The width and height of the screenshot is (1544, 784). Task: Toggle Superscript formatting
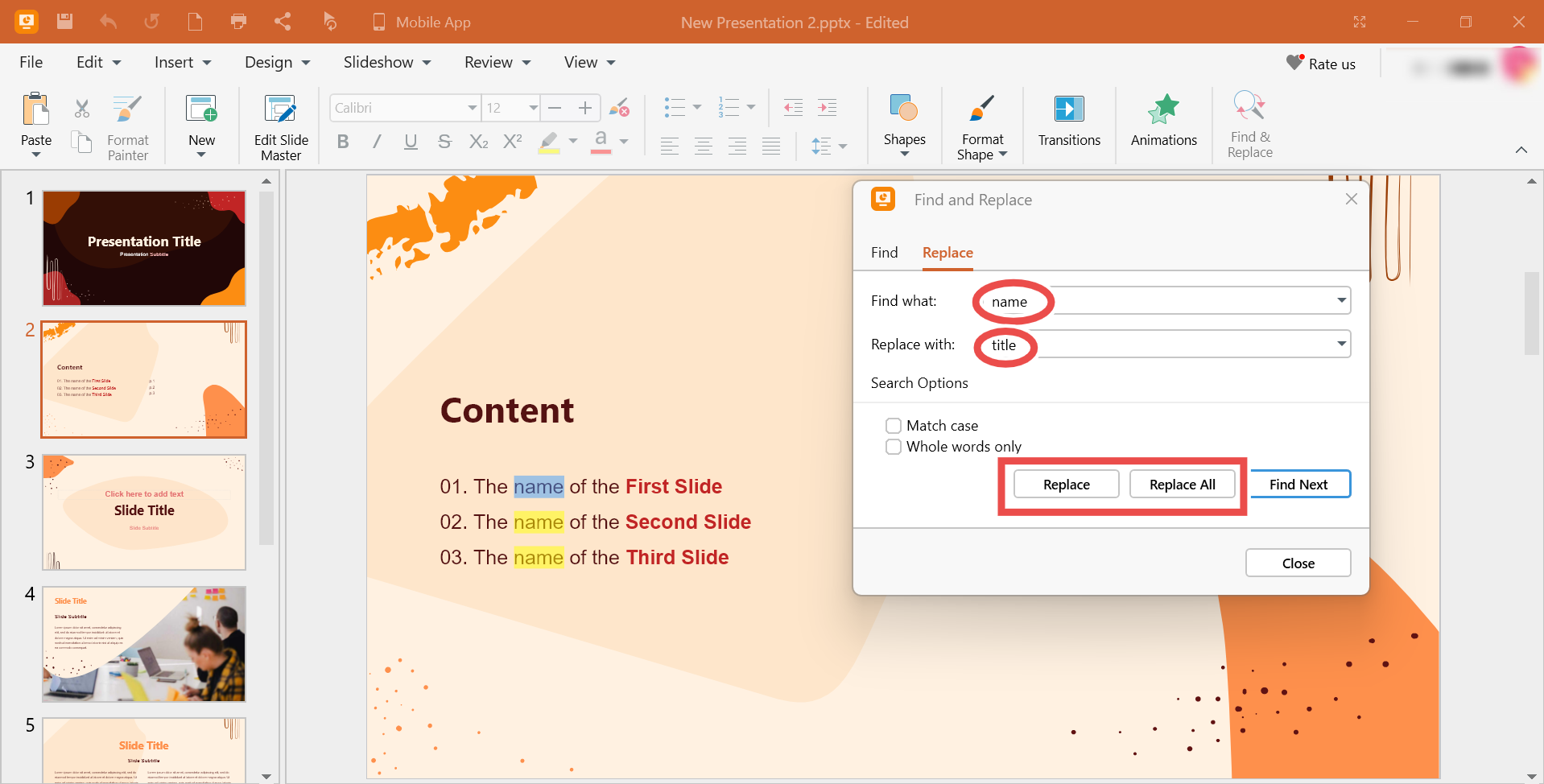[x=513, y=142]
